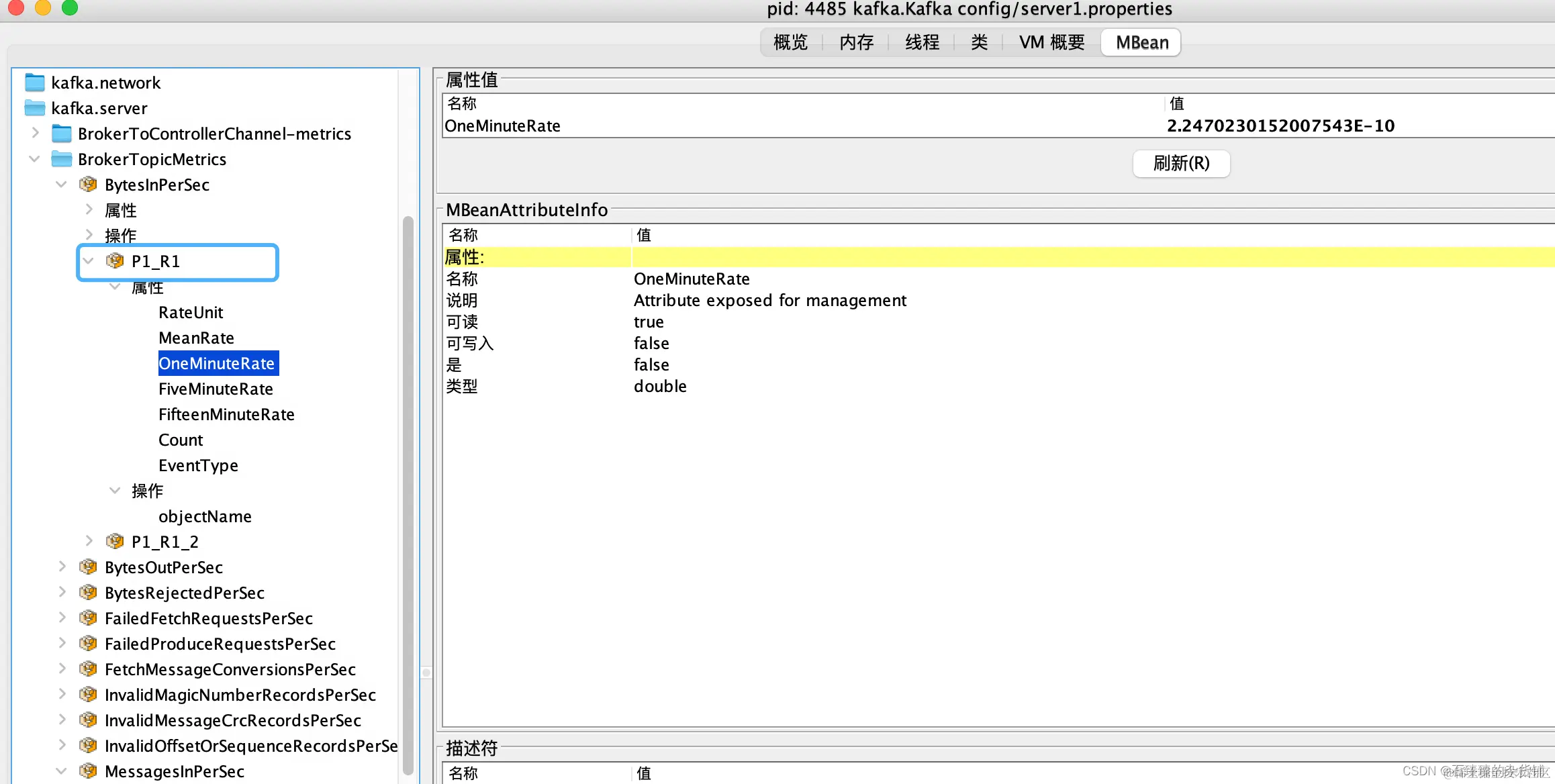Click the FailedFetchRequestsPerSec bean icon

pos(88,618)
